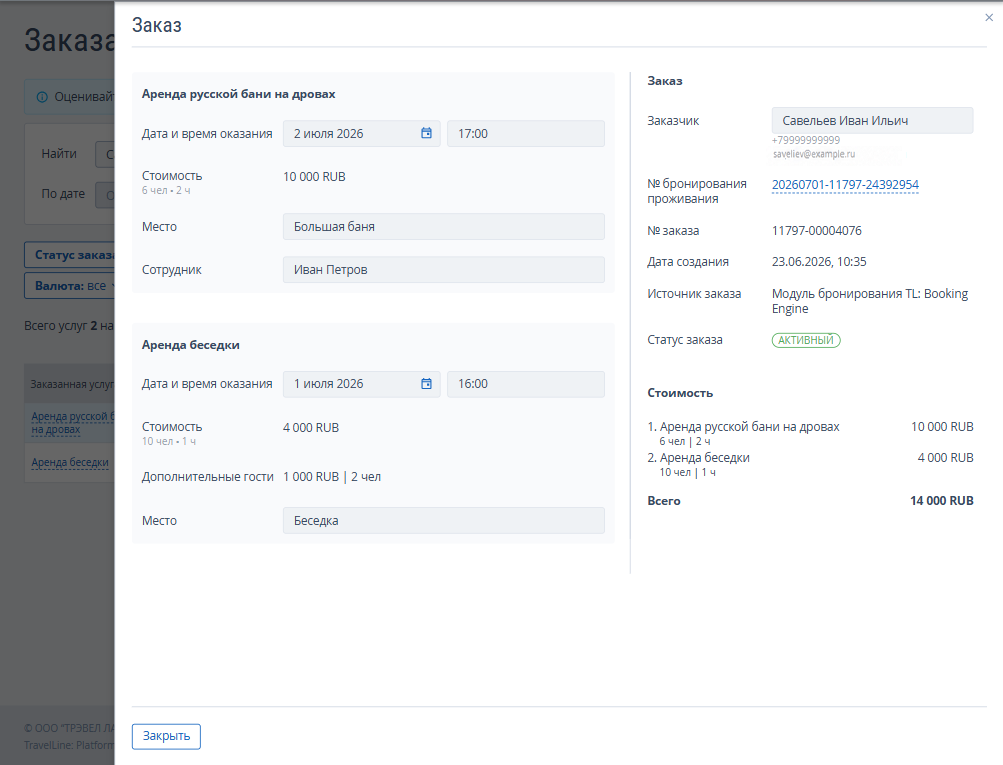The image size is (1003, 765).
Task: Click the customer field Савельев Иван Ильич
Action: coord(873,120)
